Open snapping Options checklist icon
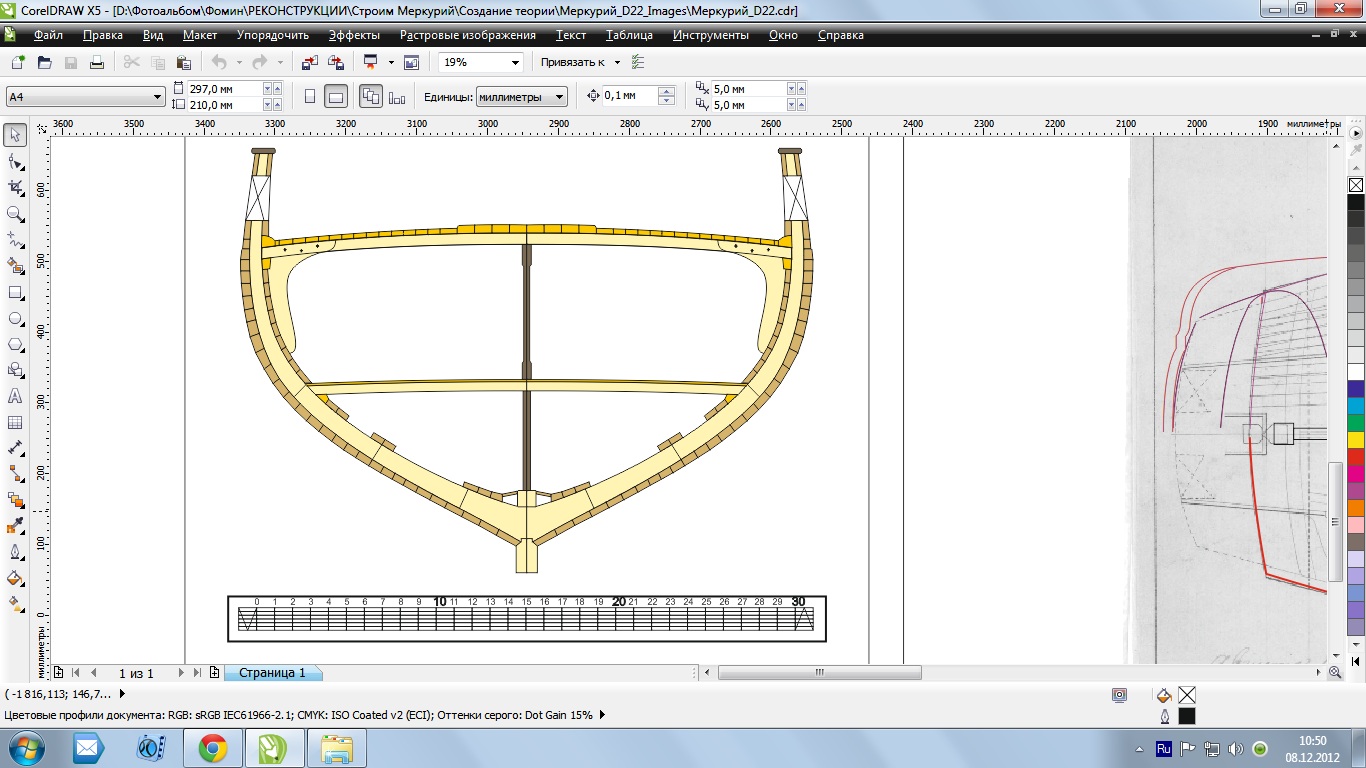 (x=638, y=62)
